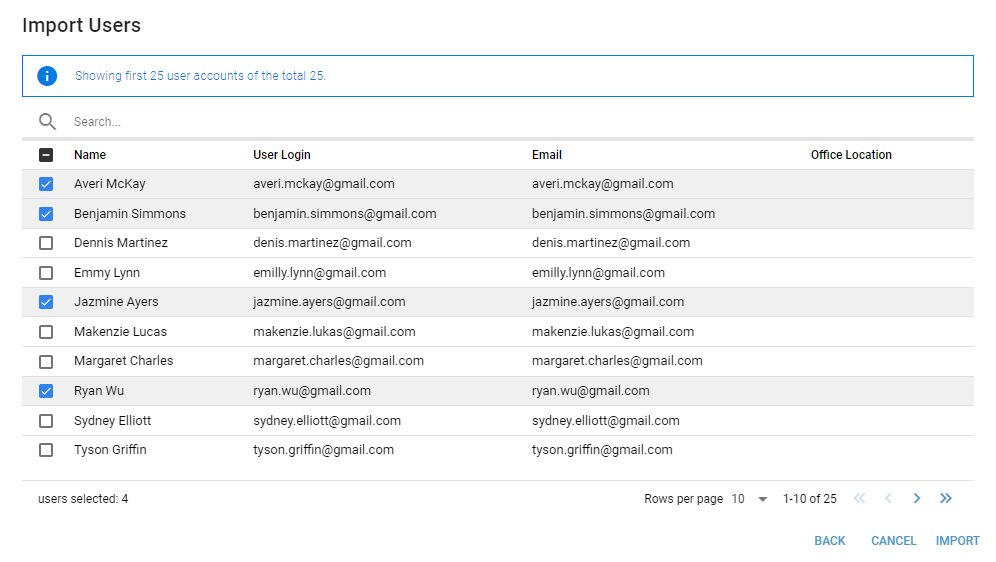The height and width of the screenshot is (562, 996).
Task: Click the blue info icon in banner
Action: coord(47,76)
